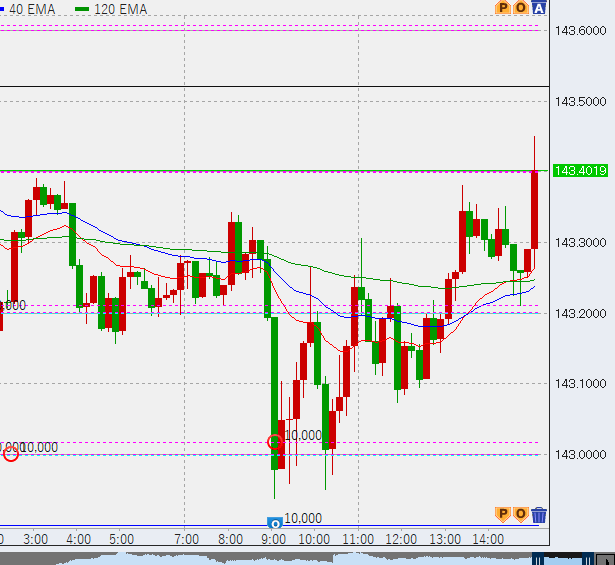The image size is (615, 565).
Task: Click the upper P position marker icon
Action: 503,8
